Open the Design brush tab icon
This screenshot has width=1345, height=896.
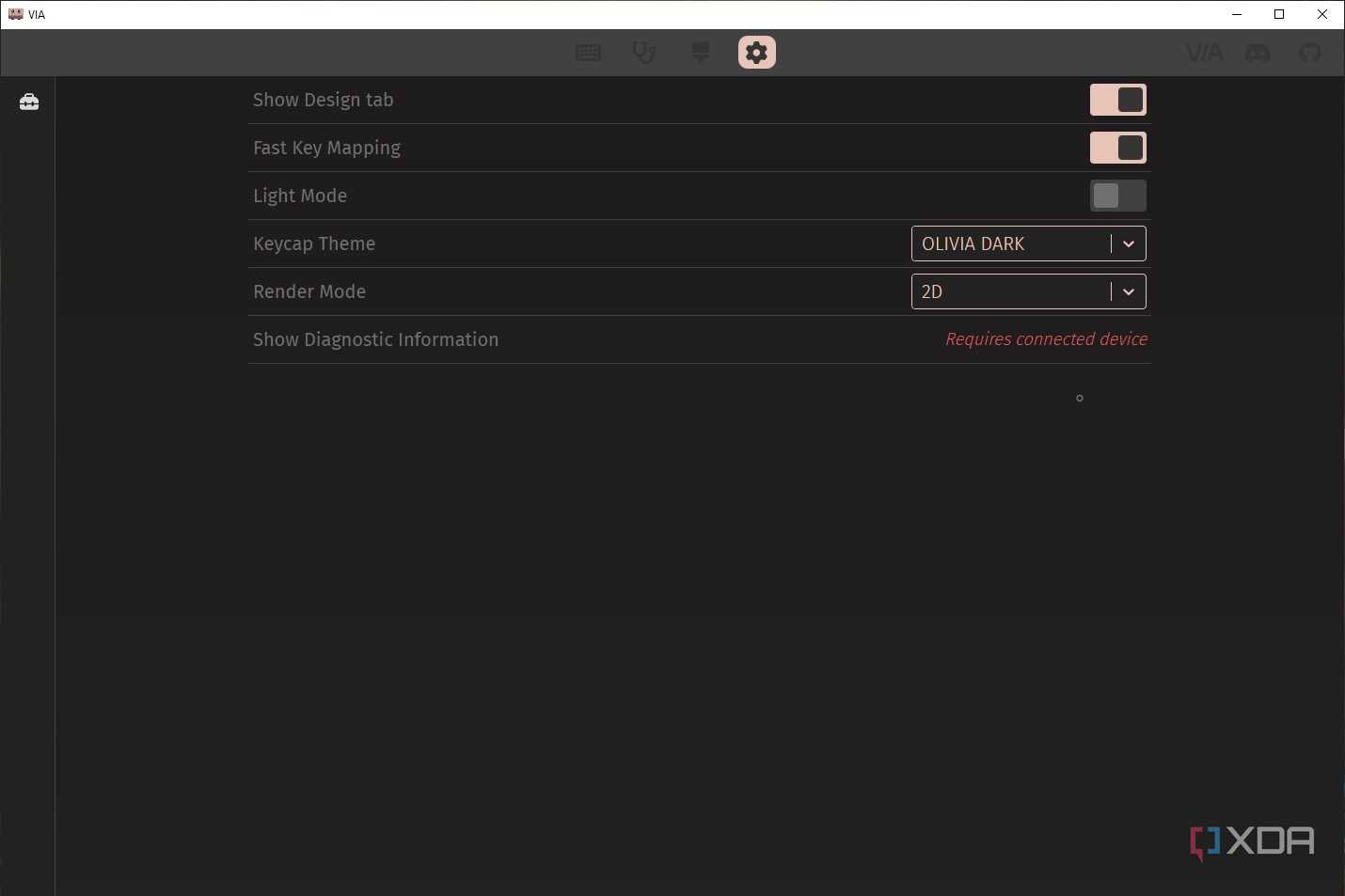[x=701, y=53]
